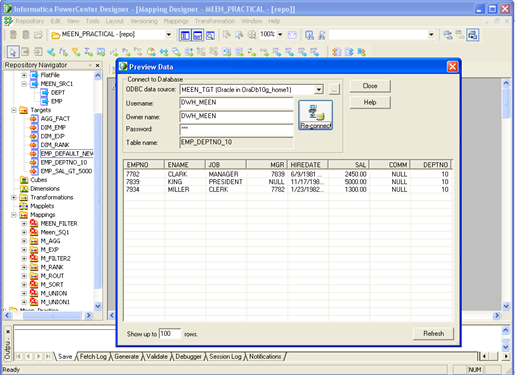Click the PRESIDENT cell in JOB column
515x375 pixels.
(x=225, y=182)
